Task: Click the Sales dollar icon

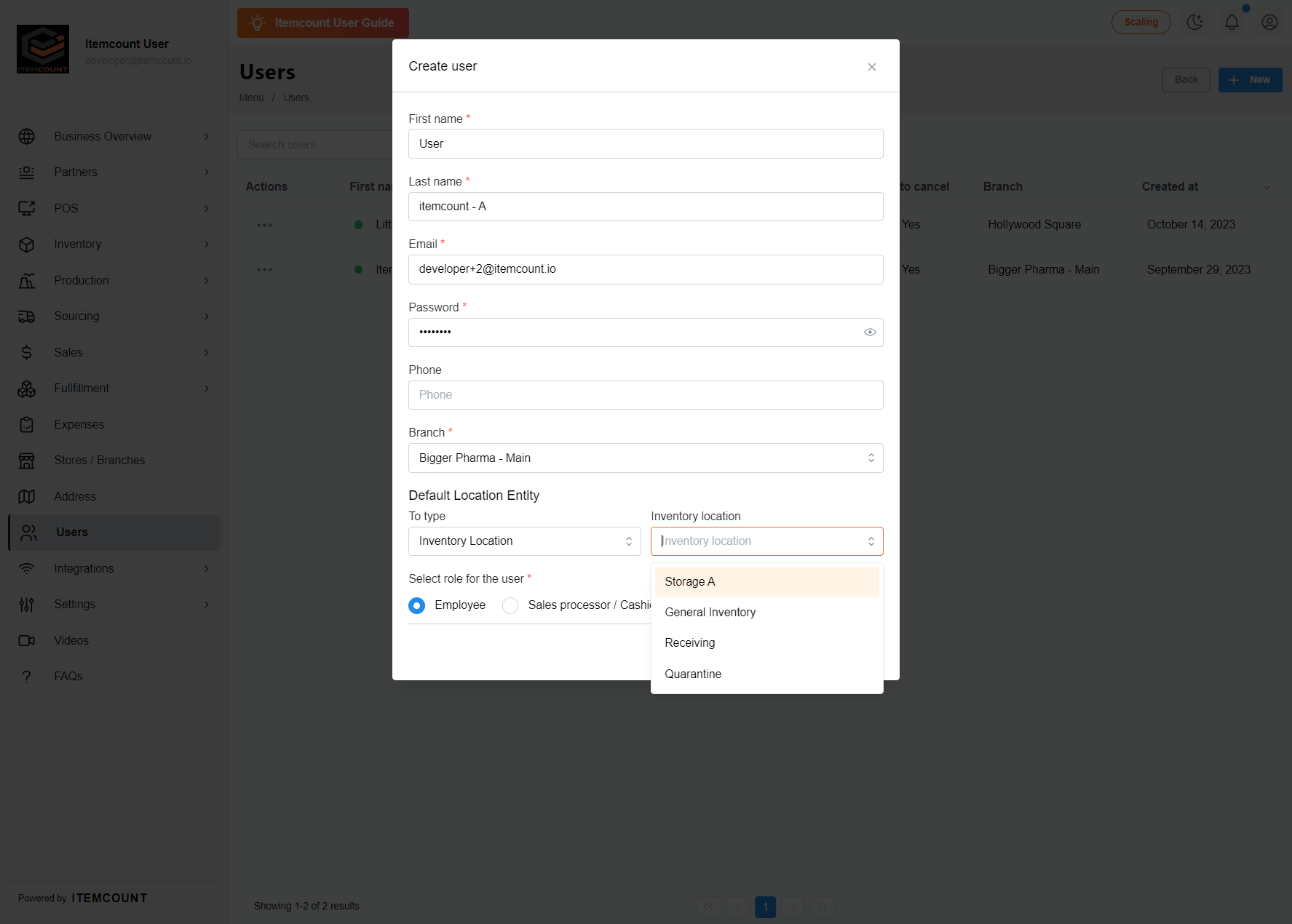Action: pyautogui.click(x=27, y=353)
